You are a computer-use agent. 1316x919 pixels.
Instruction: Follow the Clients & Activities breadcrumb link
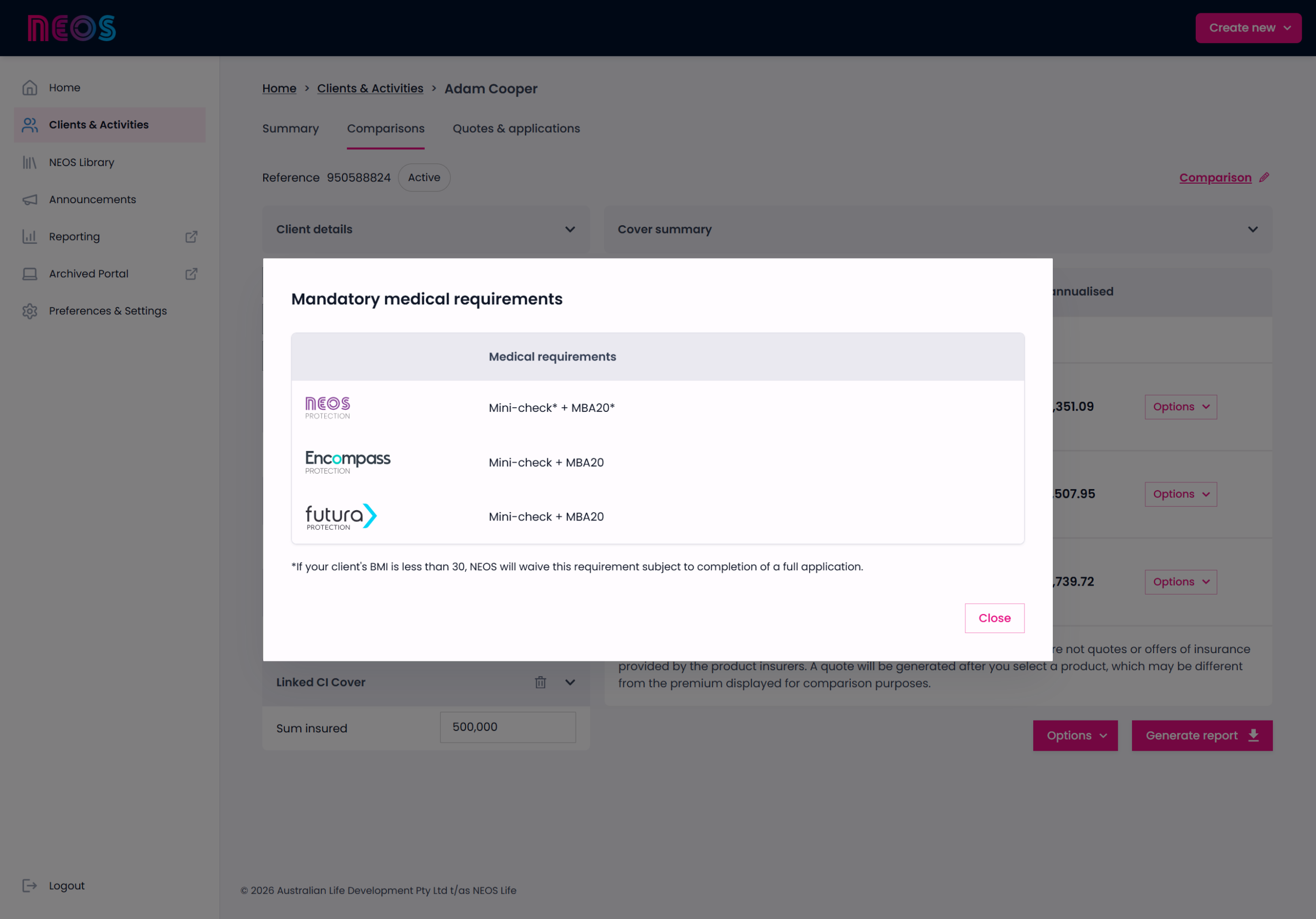[x=370, y=88]
